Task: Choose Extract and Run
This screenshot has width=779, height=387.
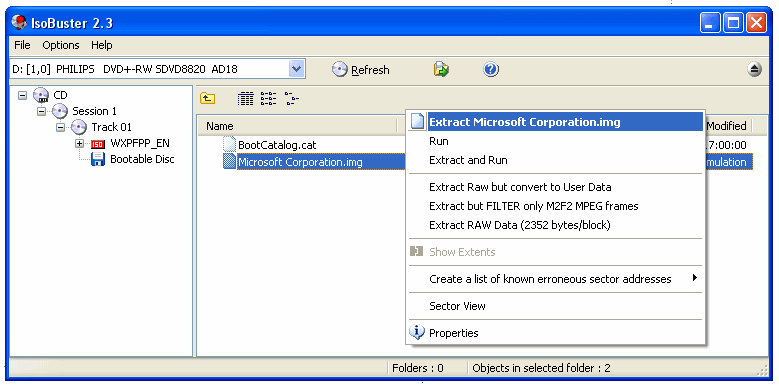Action: point(556,160)
